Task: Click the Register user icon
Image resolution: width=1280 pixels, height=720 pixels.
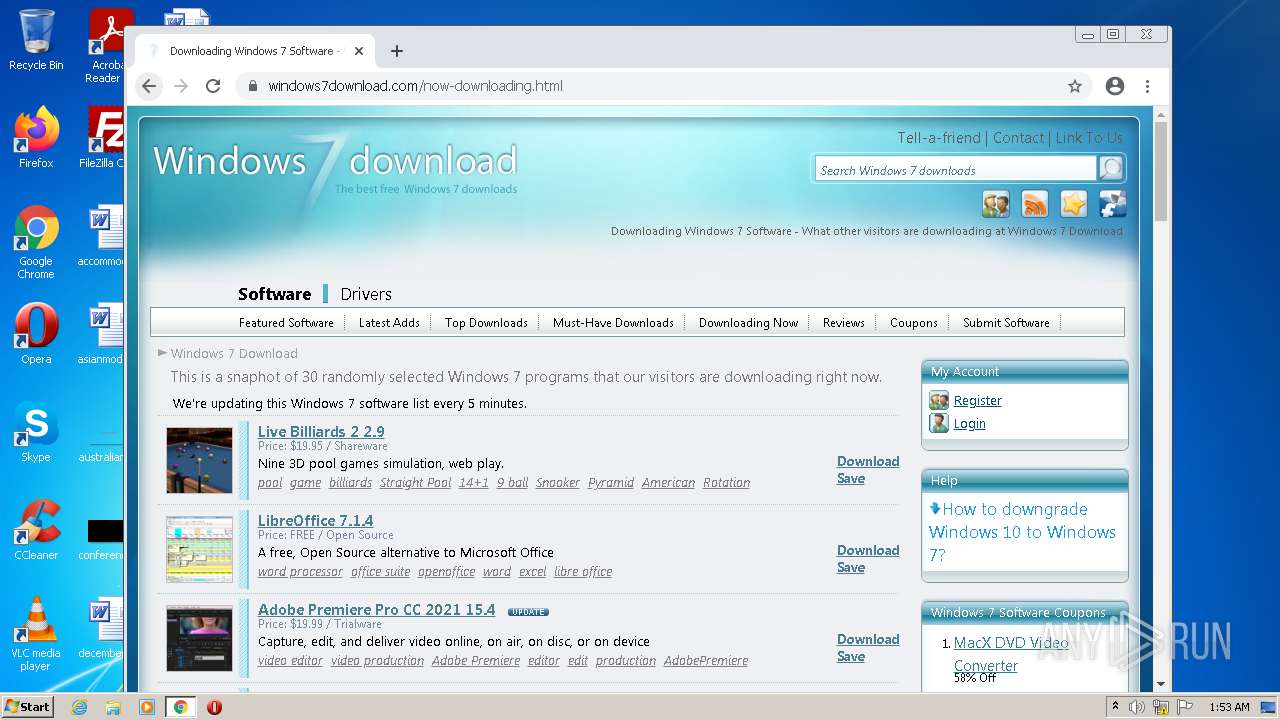Action: [939, 400]
